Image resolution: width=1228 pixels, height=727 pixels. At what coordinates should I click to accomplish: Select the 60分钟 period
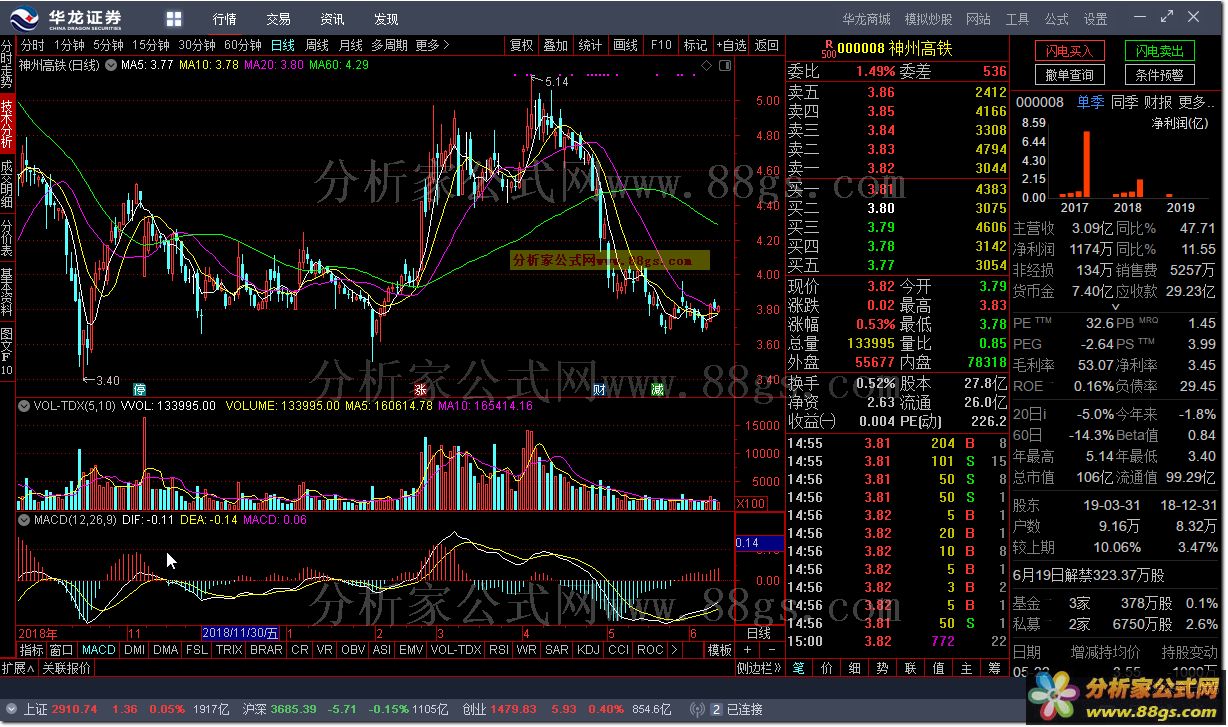[x=243, y=45]
